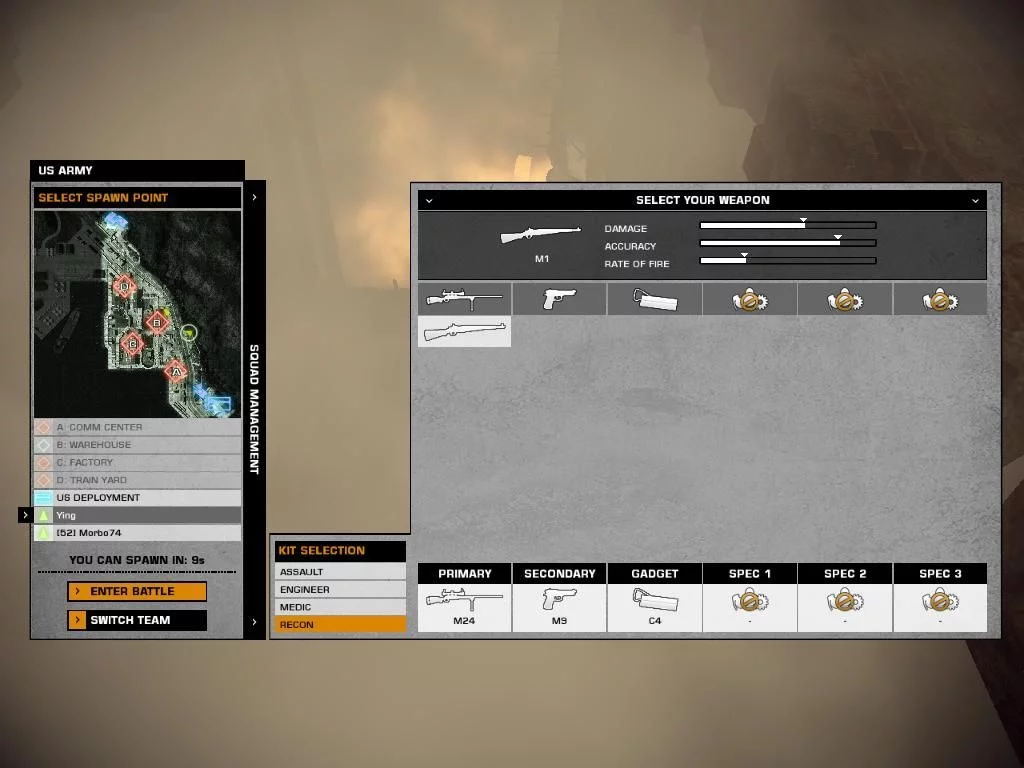The height and width of the screenshot is (768, 1024).
Task: Click the third locked specialization gear icon
Action: 940,298
